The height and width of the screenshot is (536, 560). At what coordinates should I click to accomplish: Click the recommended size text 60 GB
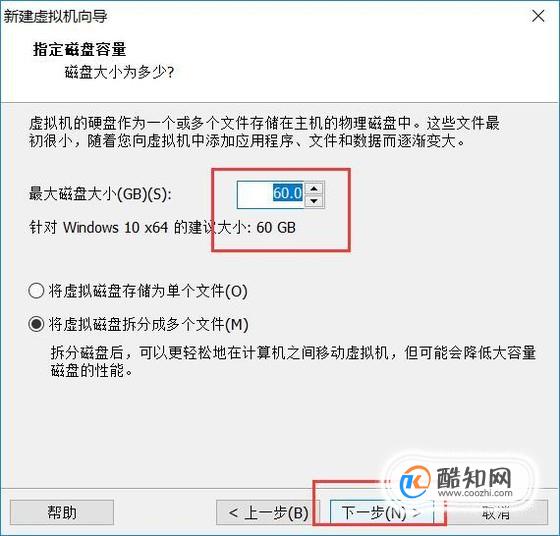(x=276, y=227)
